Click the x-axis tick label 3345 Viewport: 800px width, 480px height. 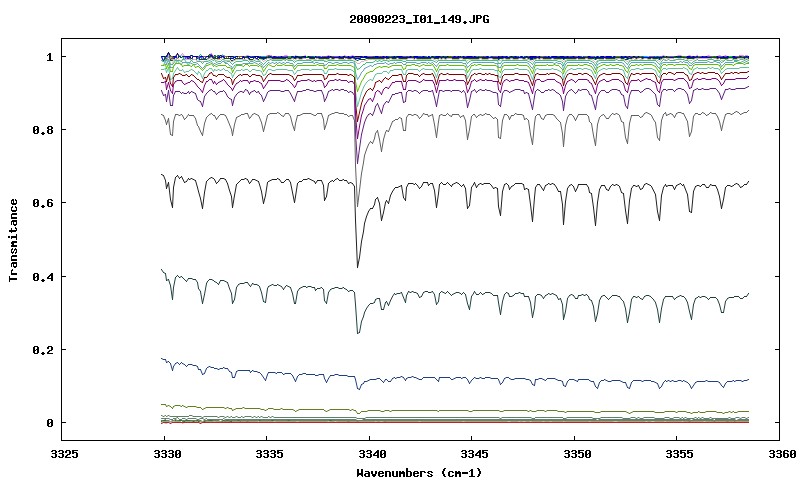(472, 454)
